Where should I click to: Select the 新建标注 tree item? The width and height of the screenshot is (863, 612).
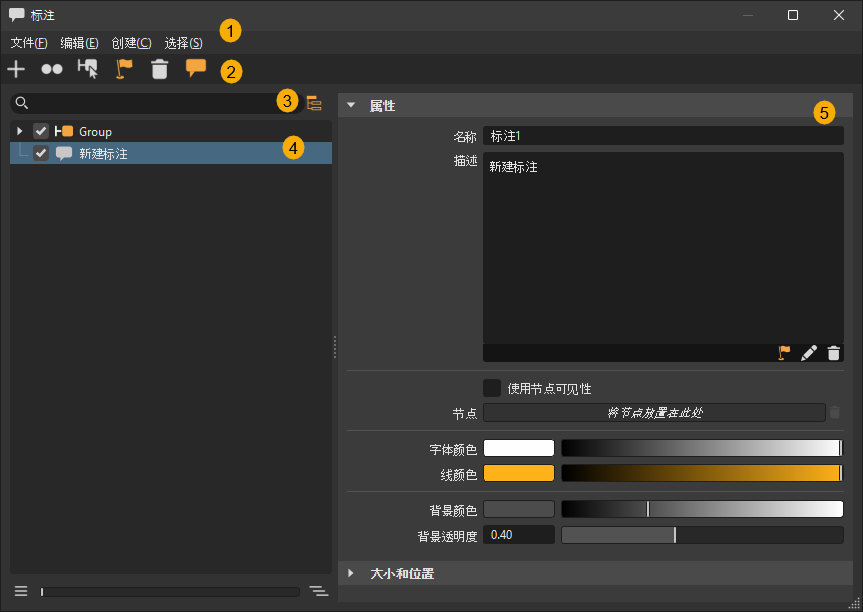point(171,153)
